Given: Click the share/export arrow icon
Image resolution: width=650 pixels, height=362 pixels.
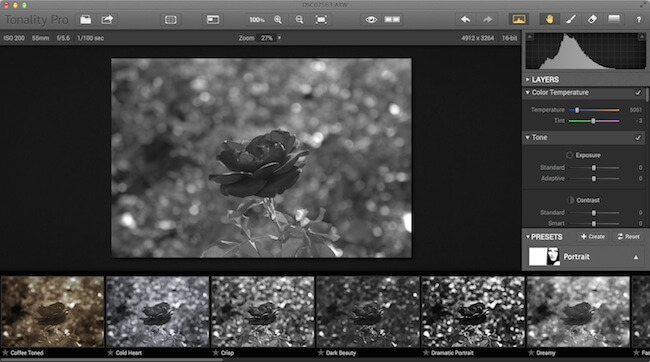Looking at the screenshot, I should 107,19.
